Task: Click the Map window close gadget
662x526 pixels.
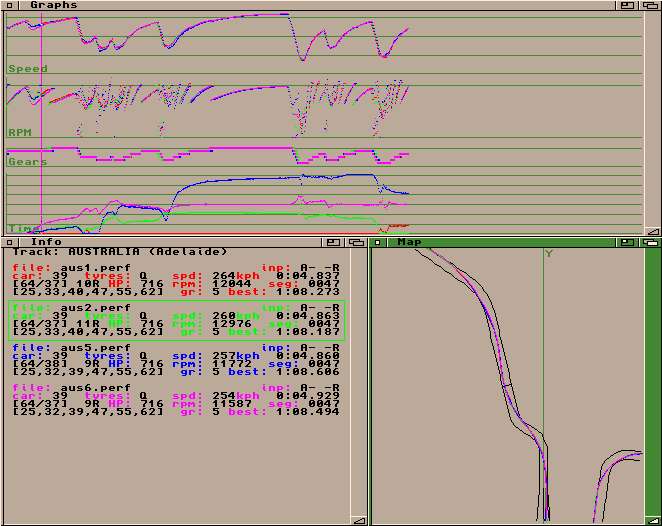Action: pos(378,242)
